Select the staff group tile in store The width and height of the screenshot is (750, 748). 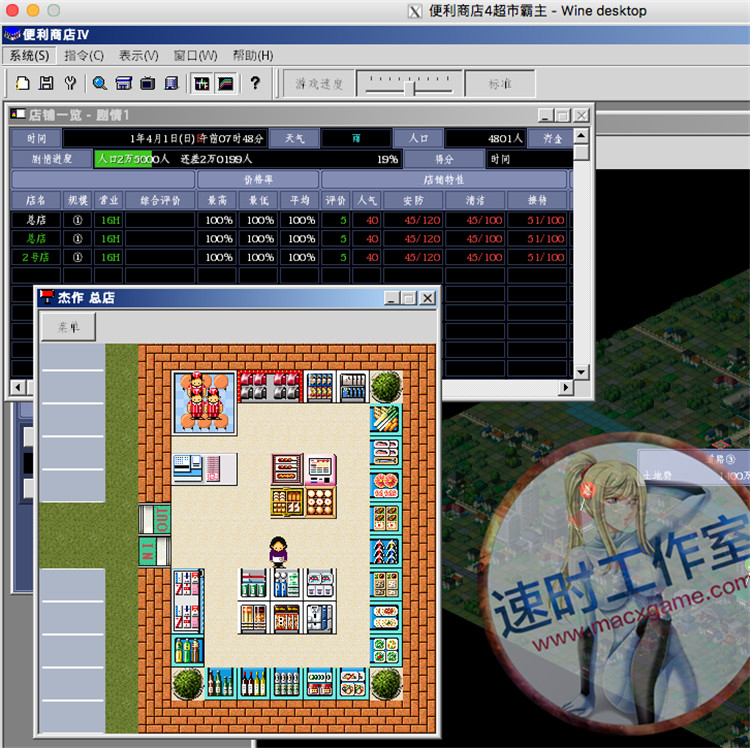tap(205, 403)
